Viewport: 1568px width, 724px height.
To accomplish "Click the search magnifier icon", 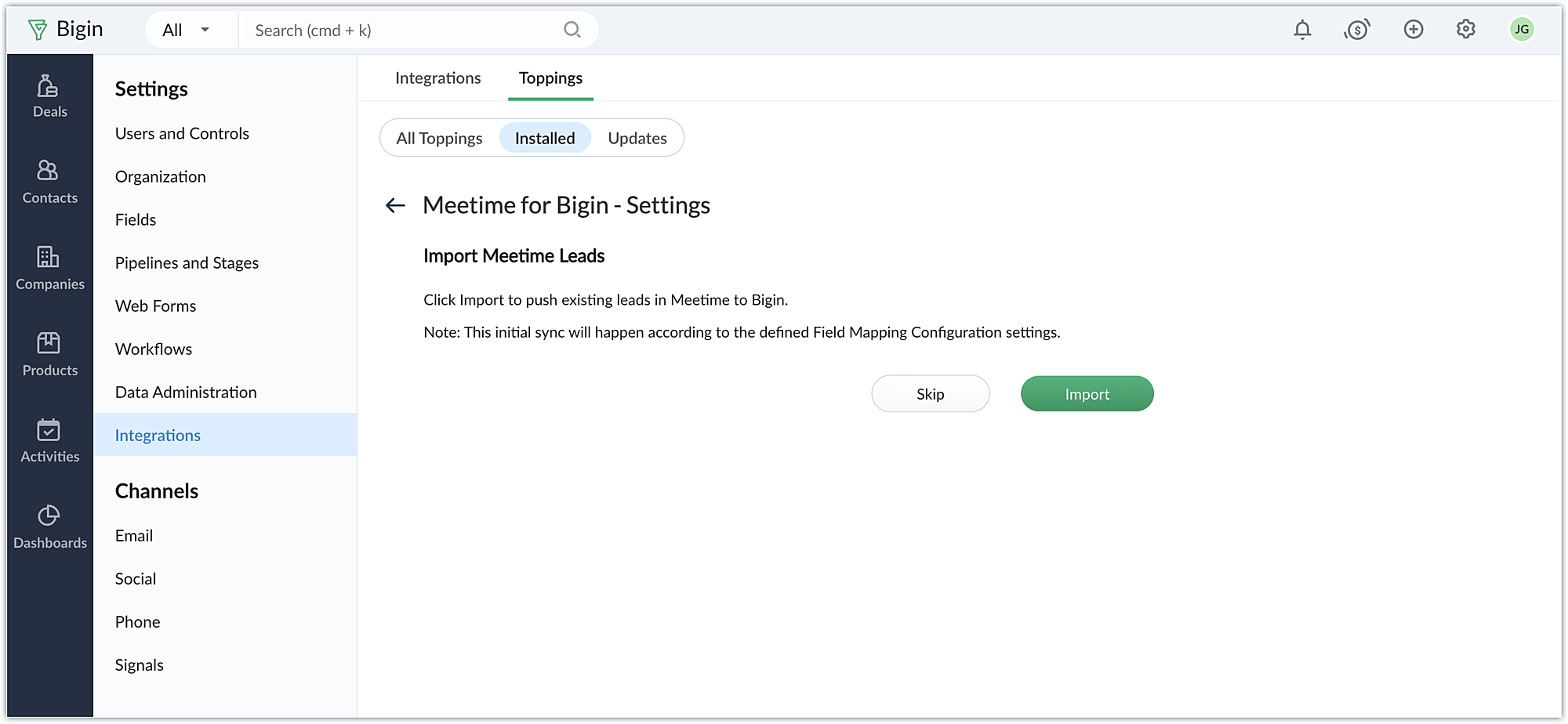I will (572, 30).
